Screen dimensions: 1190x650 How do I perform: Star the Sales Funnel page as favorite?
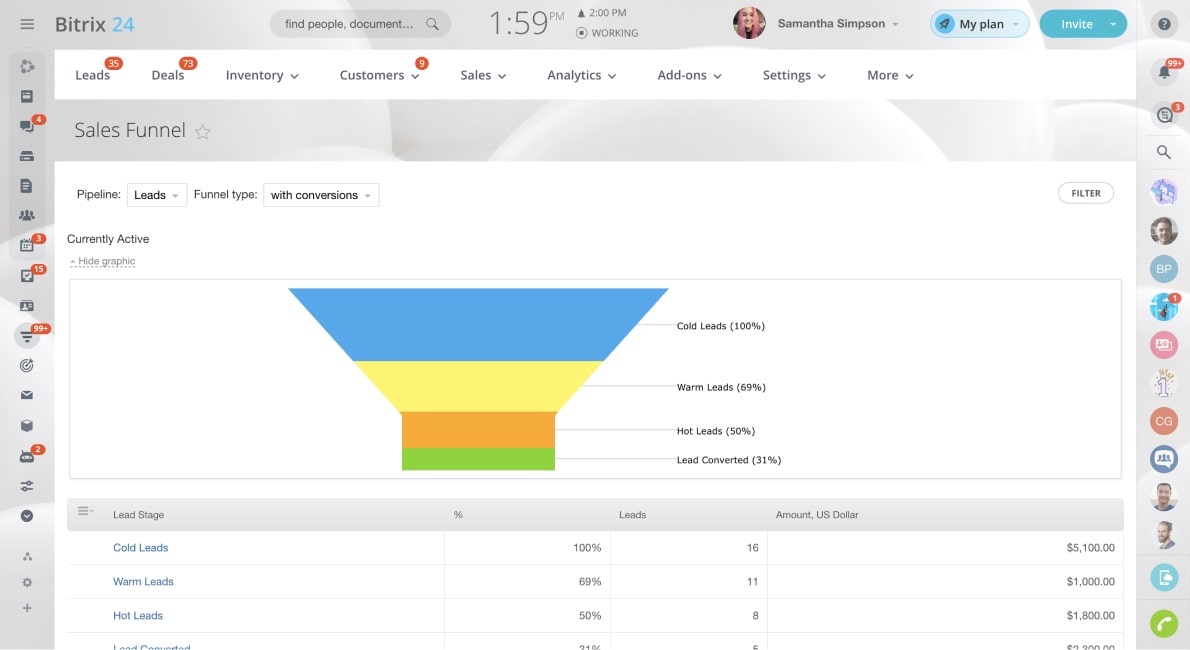click(x=203, y=132)
